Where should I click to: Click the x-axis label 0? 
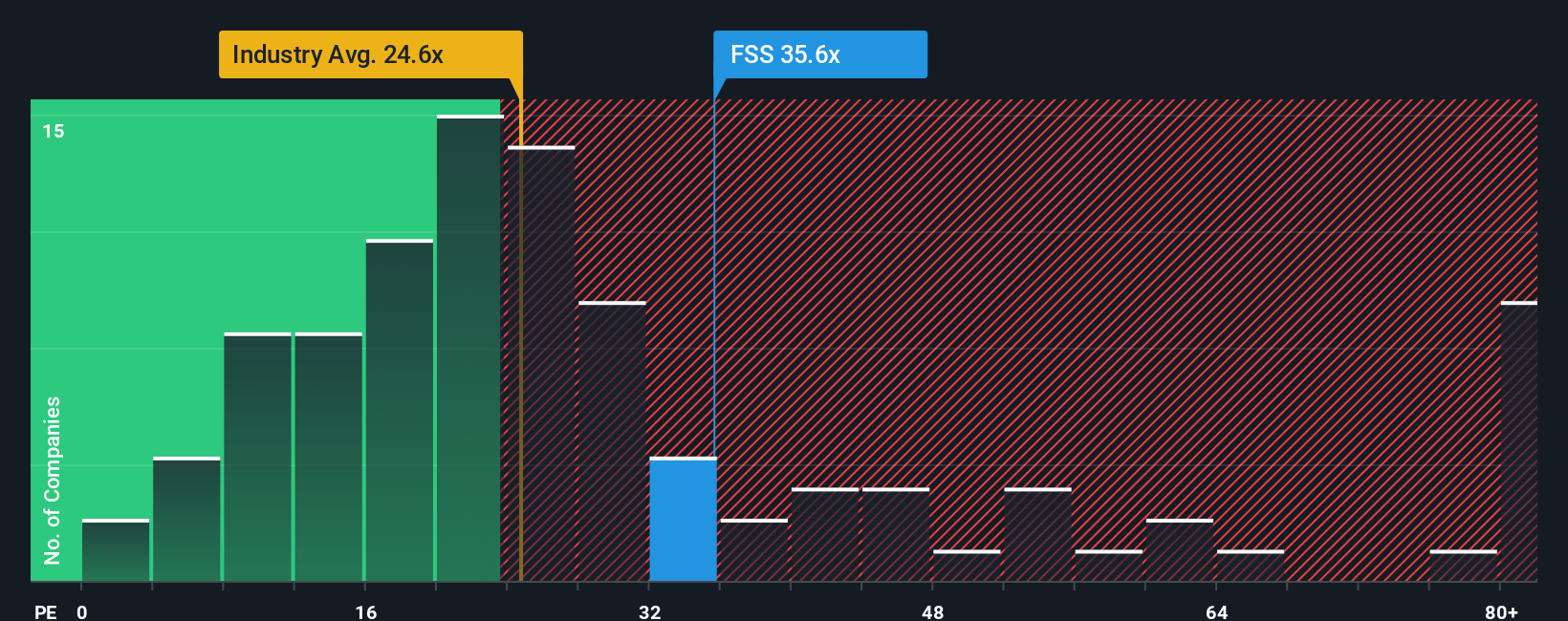[82, 611]
